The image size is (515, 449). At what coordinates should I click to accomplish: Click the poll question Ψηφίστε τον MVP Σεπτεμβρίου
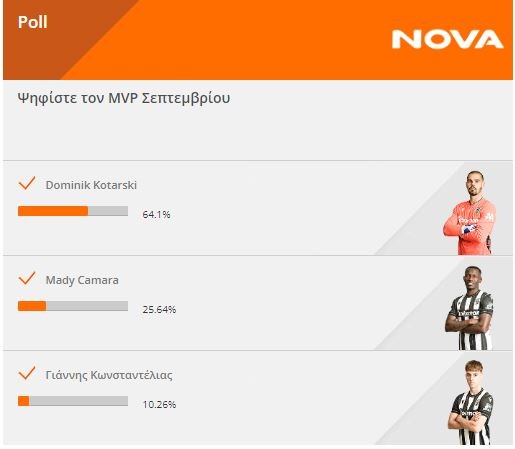[x=124, y=98]
